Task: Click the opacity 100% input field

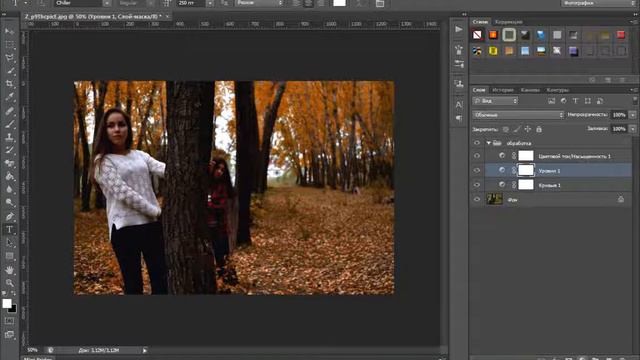Action: click(619, 115)
